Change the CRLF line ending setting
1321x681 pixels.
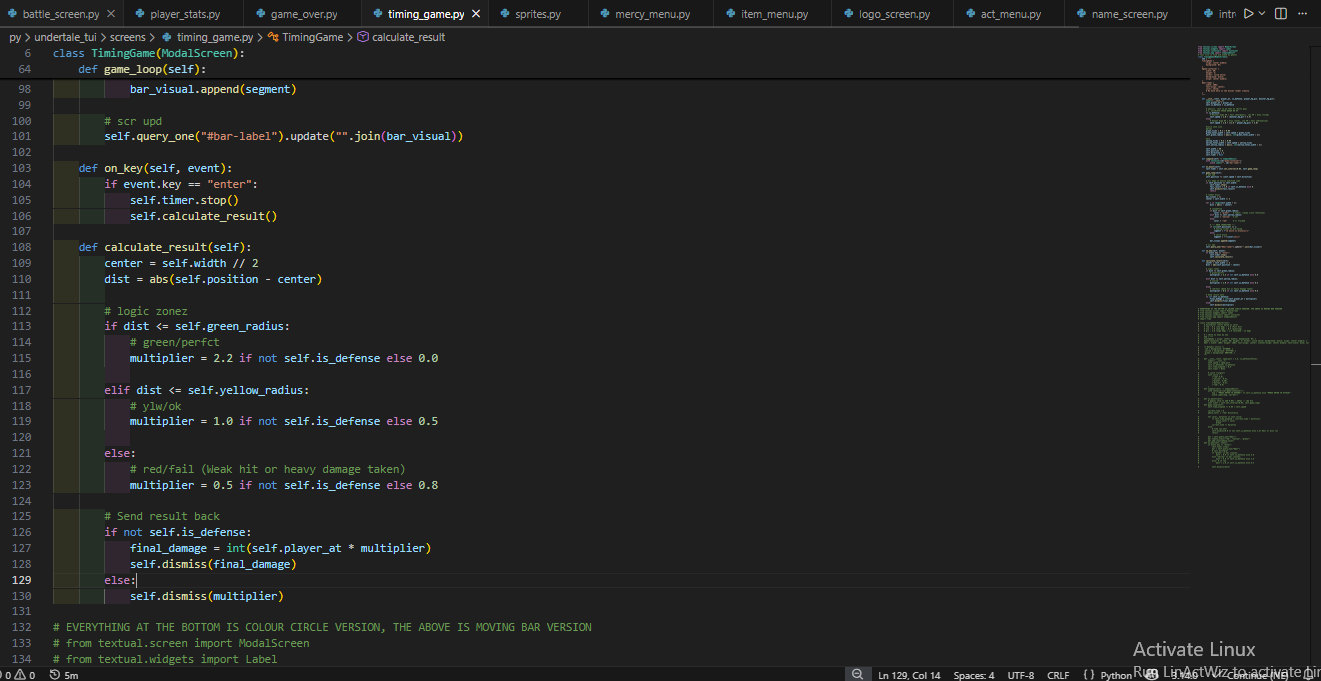click(1058, 675)
